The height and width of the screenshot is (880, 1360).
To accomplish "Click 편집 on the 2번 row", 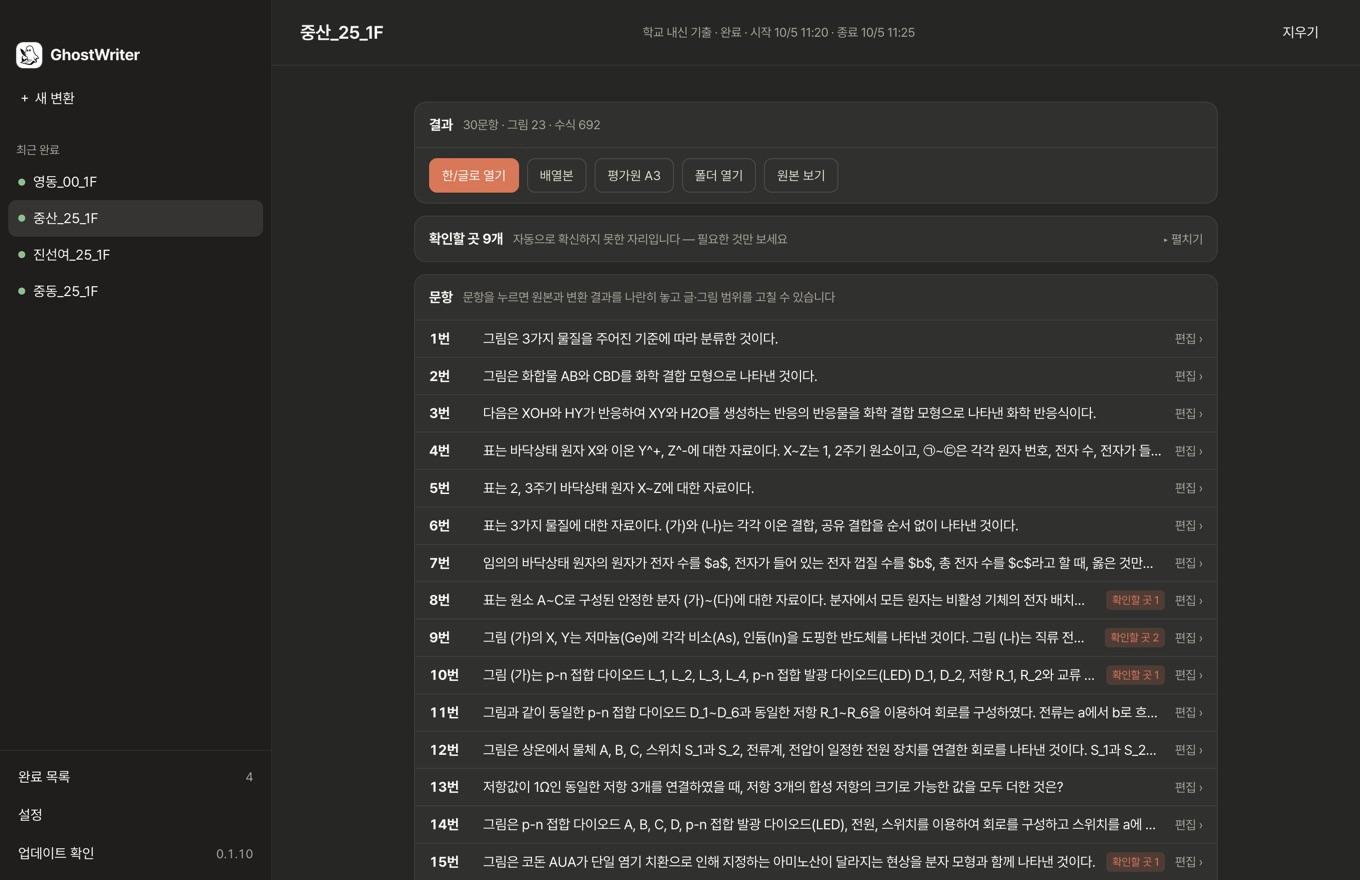I will (1189, 376).
